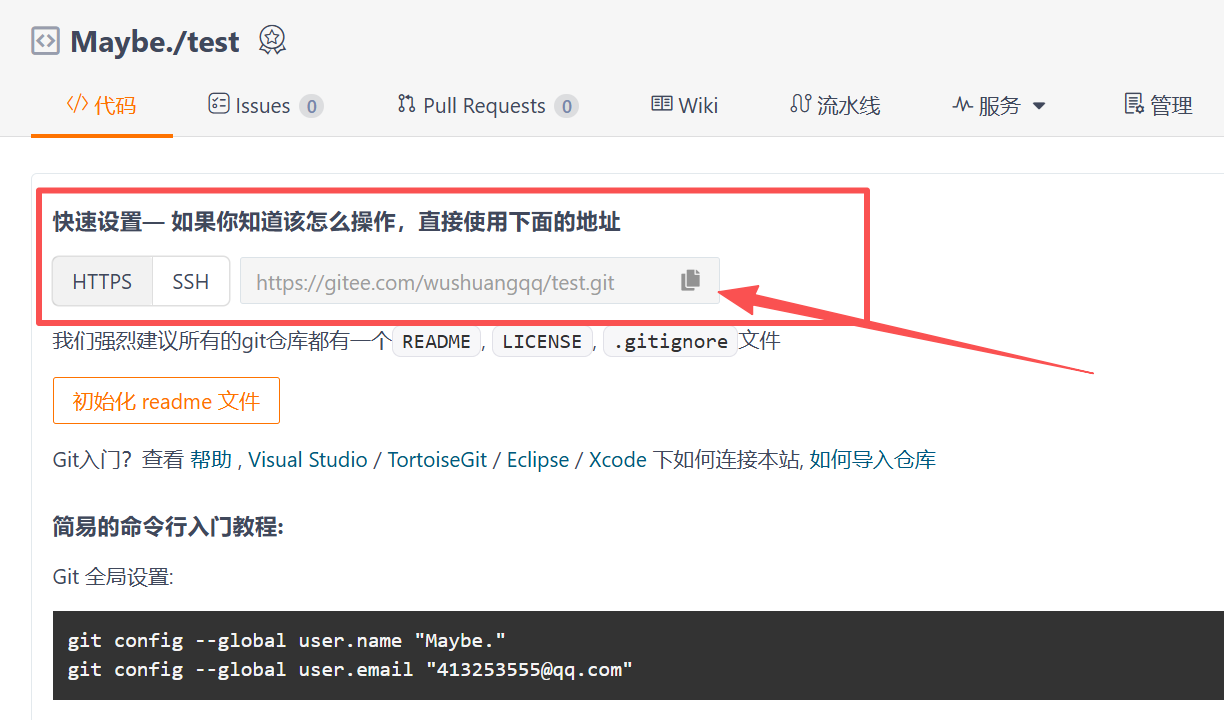Switch to the Wiki tab
This screenshot has width=1224, height=720.
685,105
